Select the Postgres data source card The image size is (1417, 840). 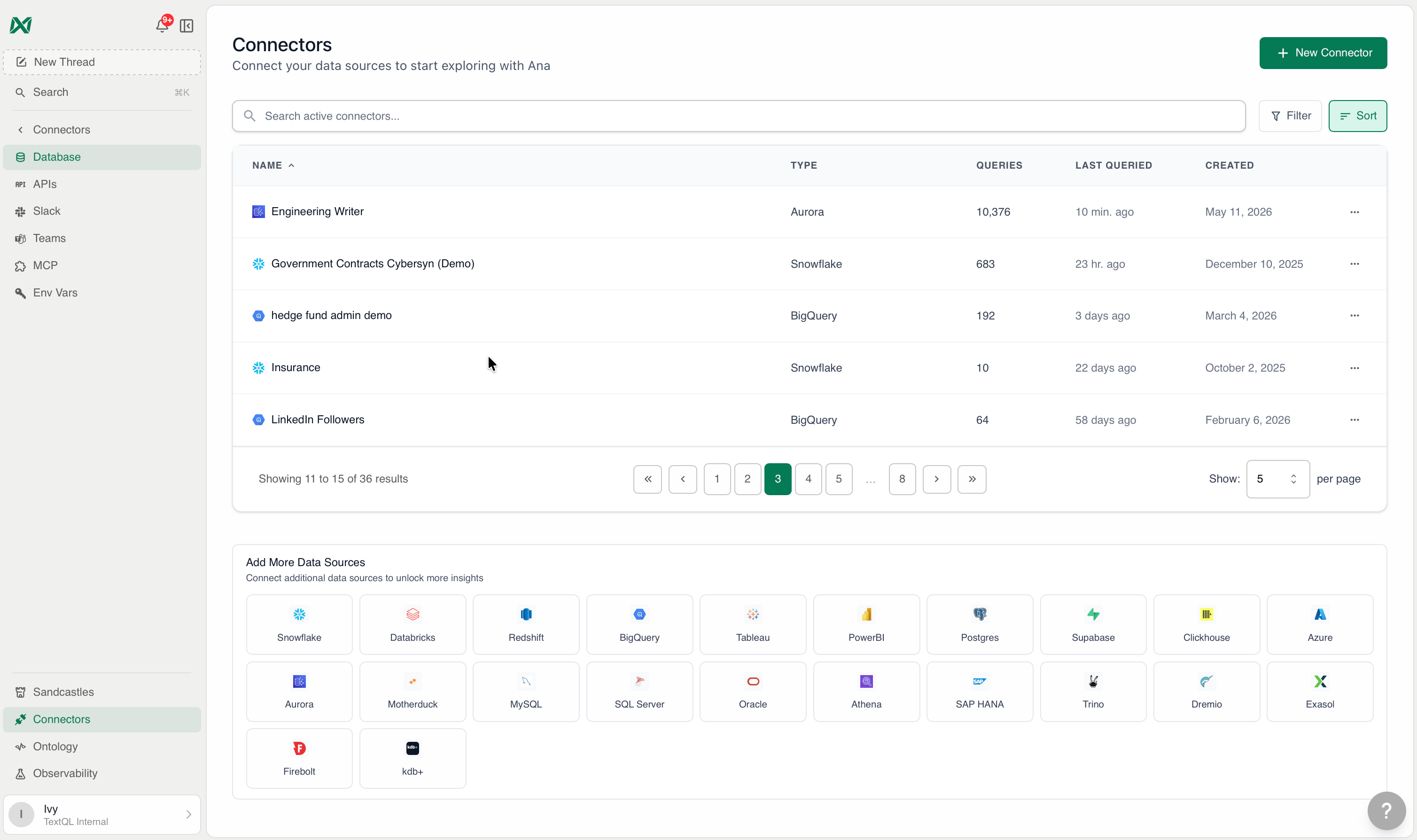(x=980, y=624)
